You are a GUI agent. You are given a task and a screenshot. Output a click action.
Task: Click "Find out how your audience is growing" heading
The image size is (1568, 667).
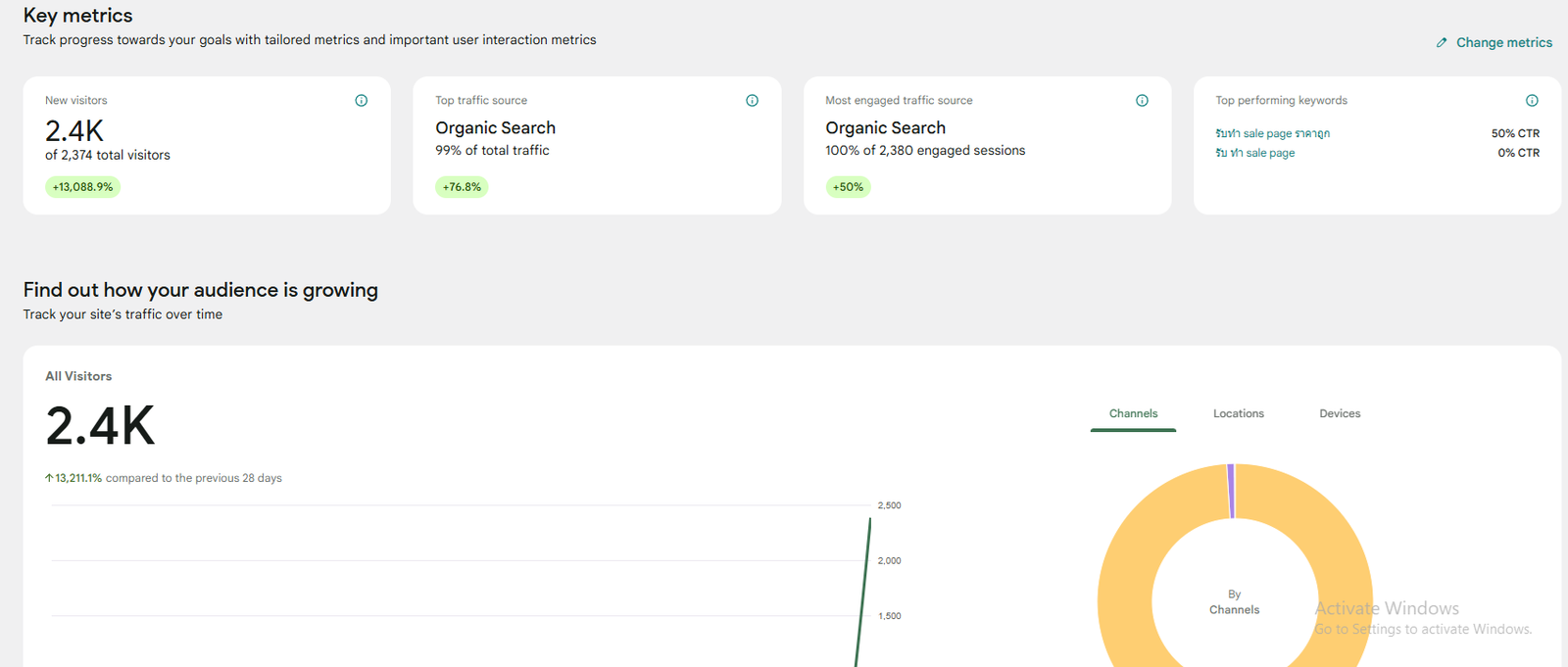click(x=201, y=290)
